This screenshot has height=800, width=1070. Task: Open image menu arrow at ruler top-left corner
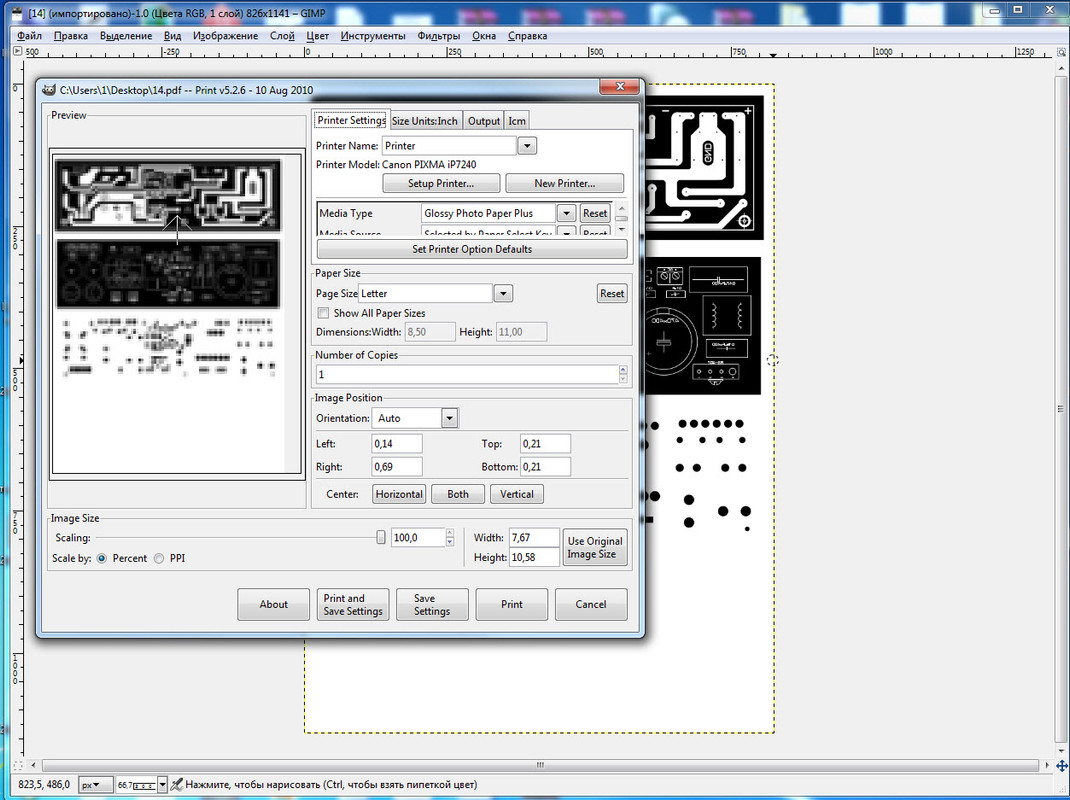click(x=18, y=51)
